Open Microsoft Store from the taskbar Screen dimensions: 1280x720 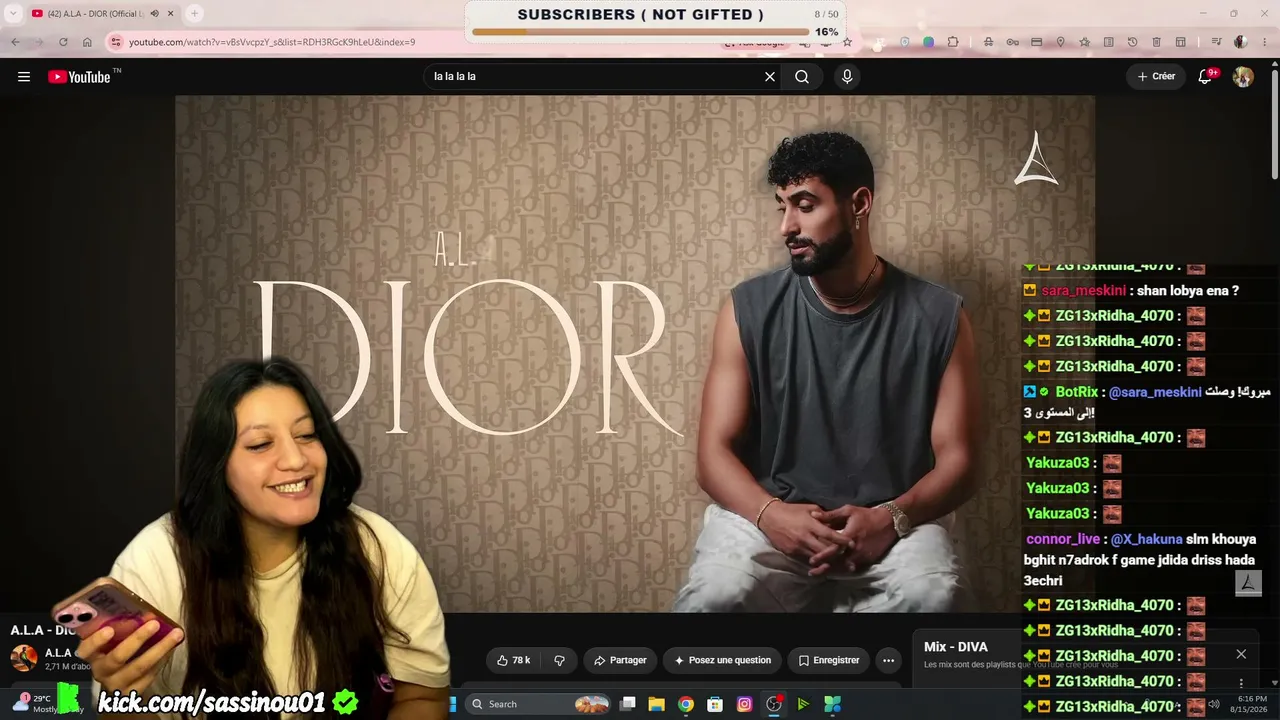[714, 704]
